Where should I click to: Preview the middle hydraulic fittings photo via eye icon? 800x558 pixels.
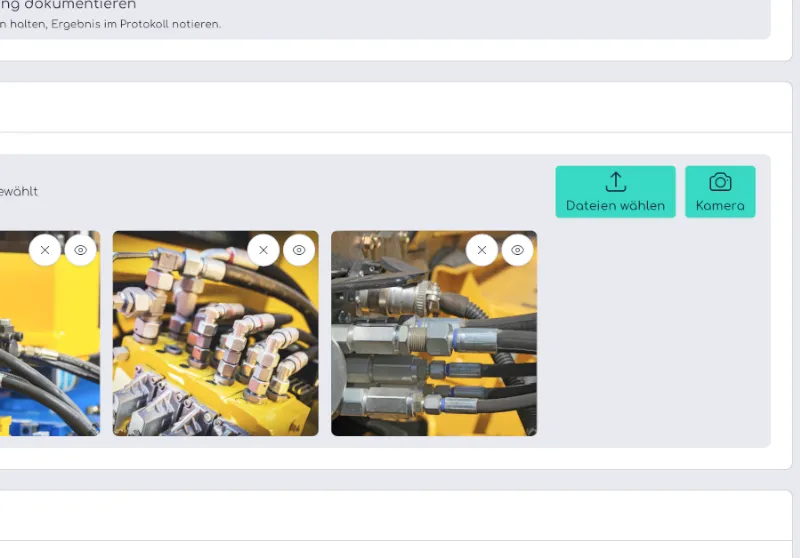coord(299,250)
